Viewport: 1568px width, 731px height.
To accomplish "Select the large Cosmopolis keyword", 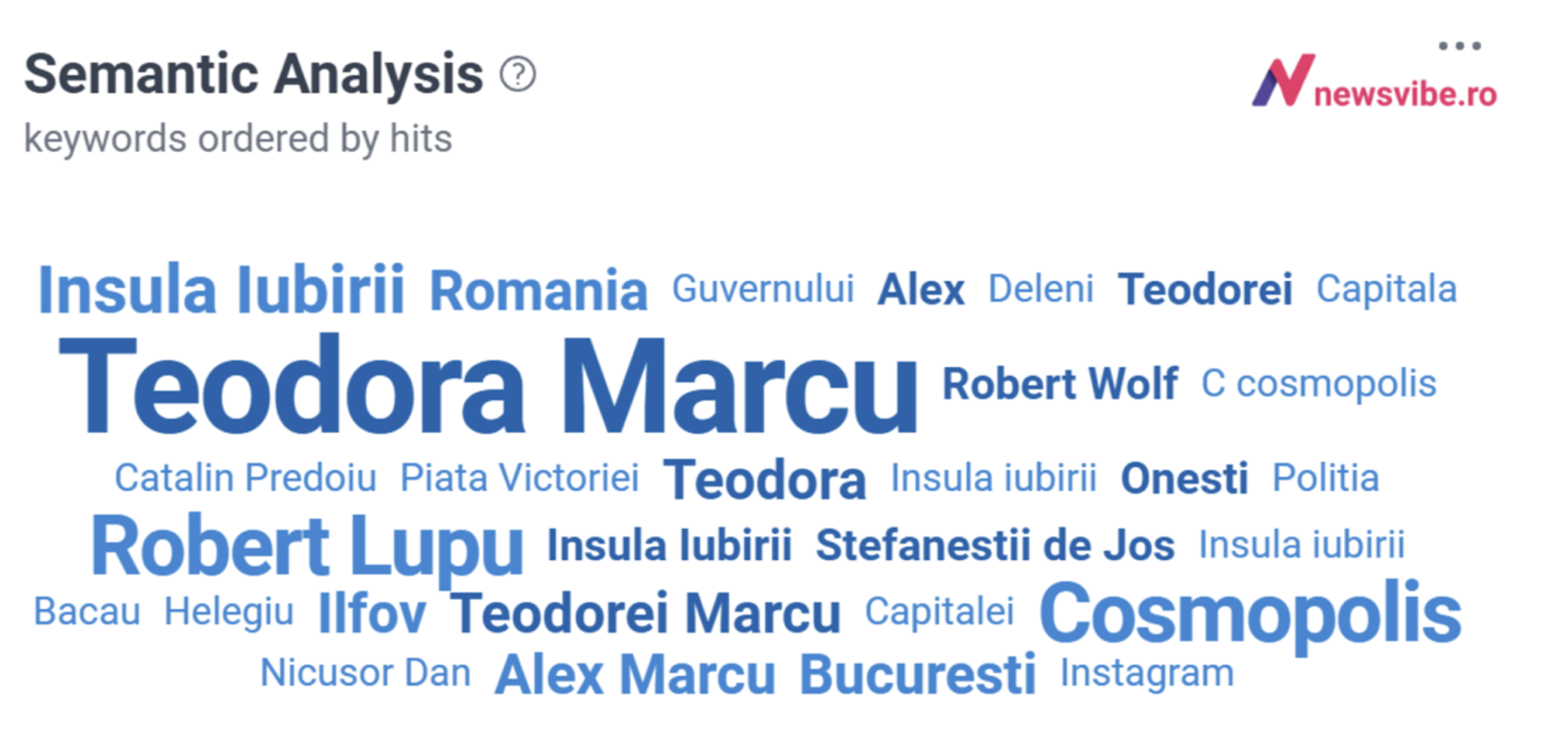I will coord(1250,613).
